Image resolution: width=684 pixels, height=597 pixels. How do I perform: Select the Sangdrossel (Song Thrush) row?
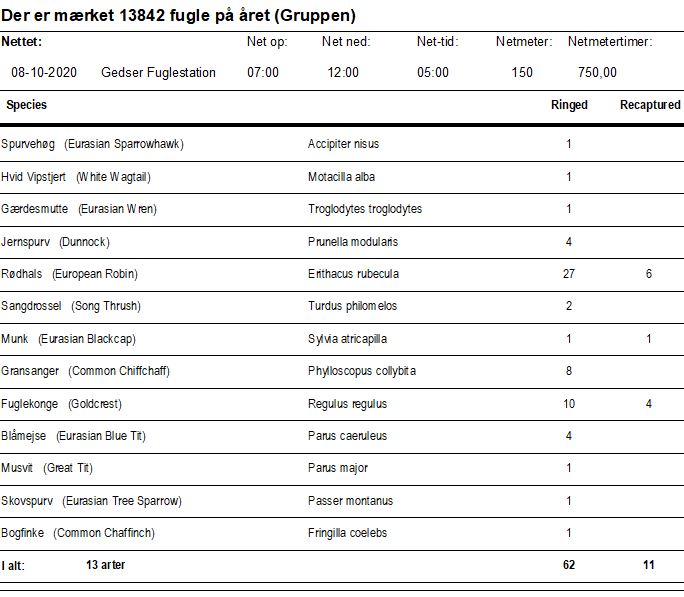[x=342, y=307]
